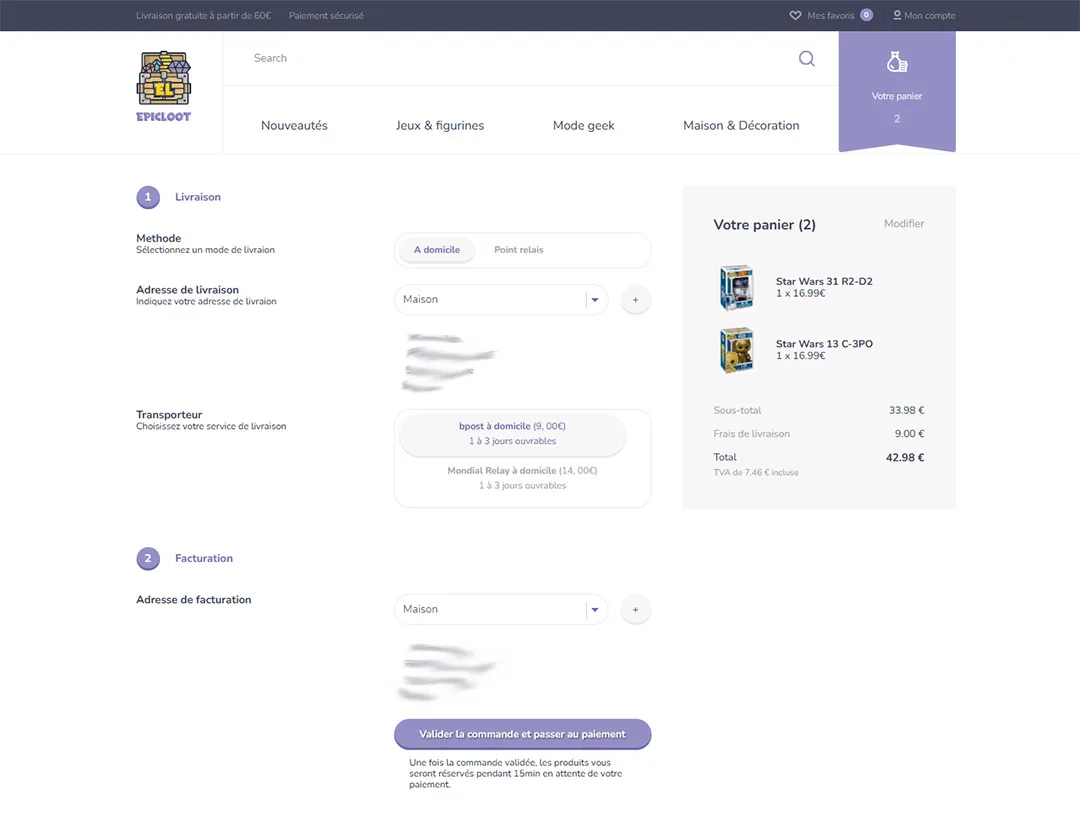1080x814 pixels.
Task: Click the 'Transporteur' label
Action: [169, 415]
